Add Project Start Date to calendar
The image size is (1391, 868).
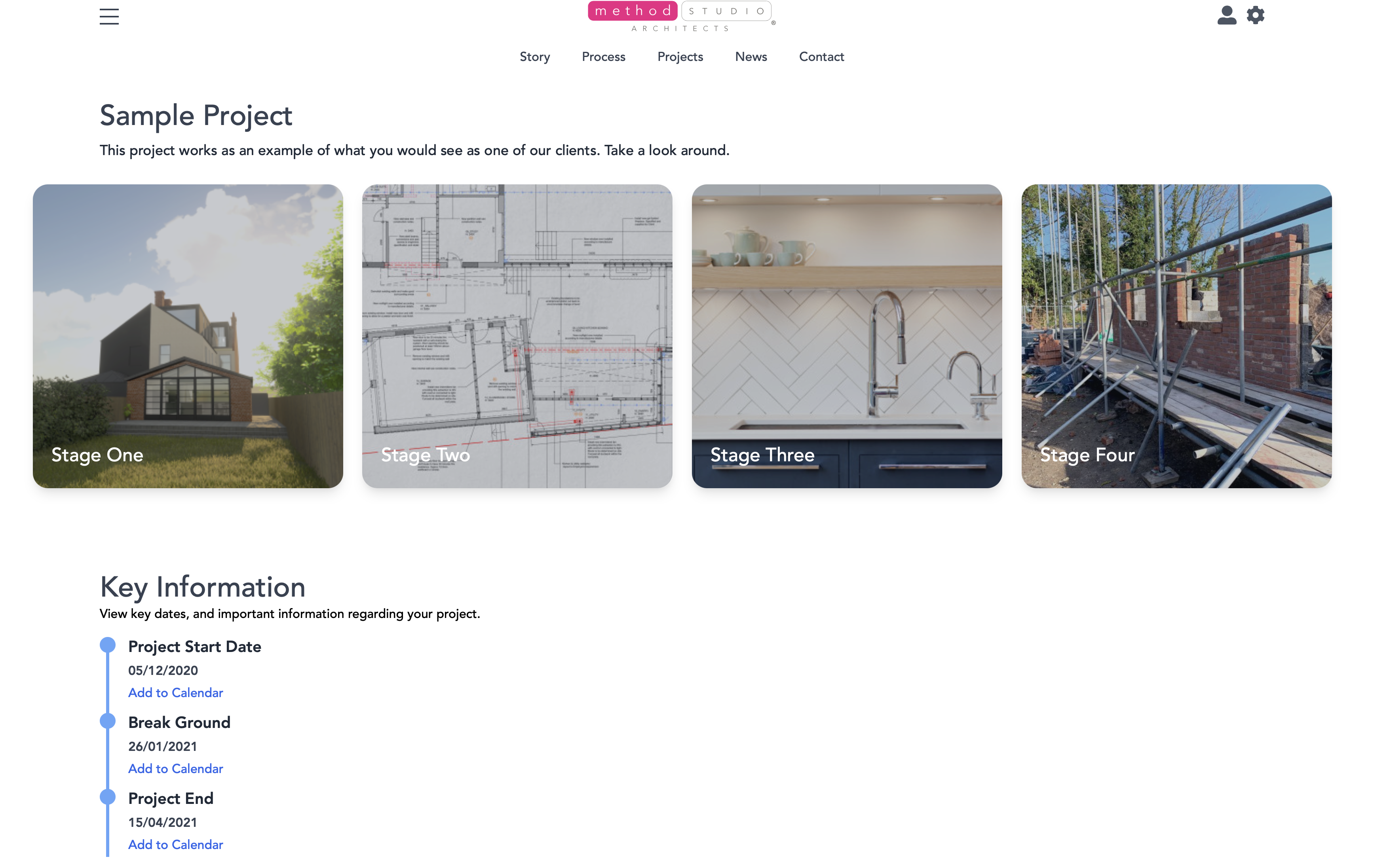176,693
